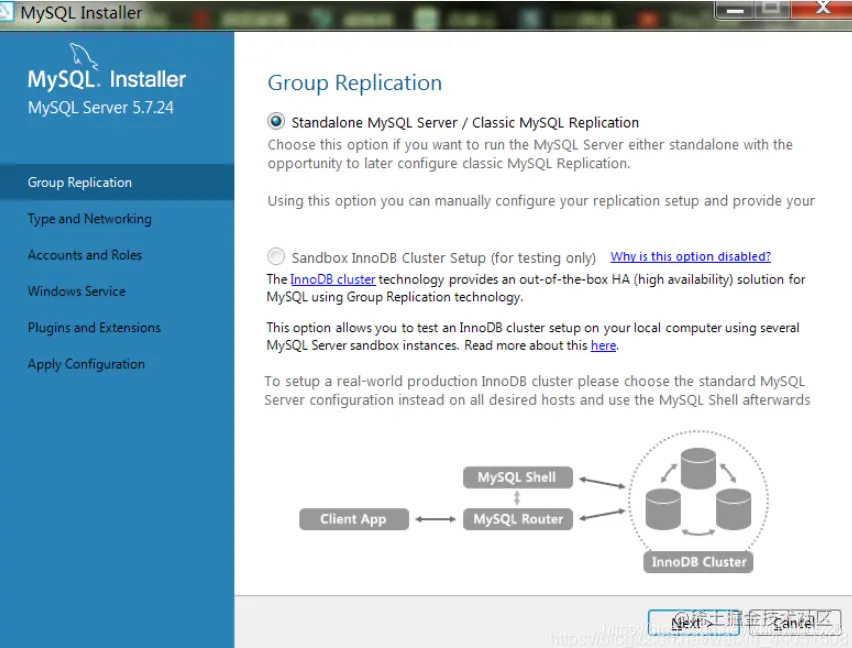This screenshot has width=852, height=648.
Task: Select Standalone MySQL Server radio button
Action: click(276, 121)
